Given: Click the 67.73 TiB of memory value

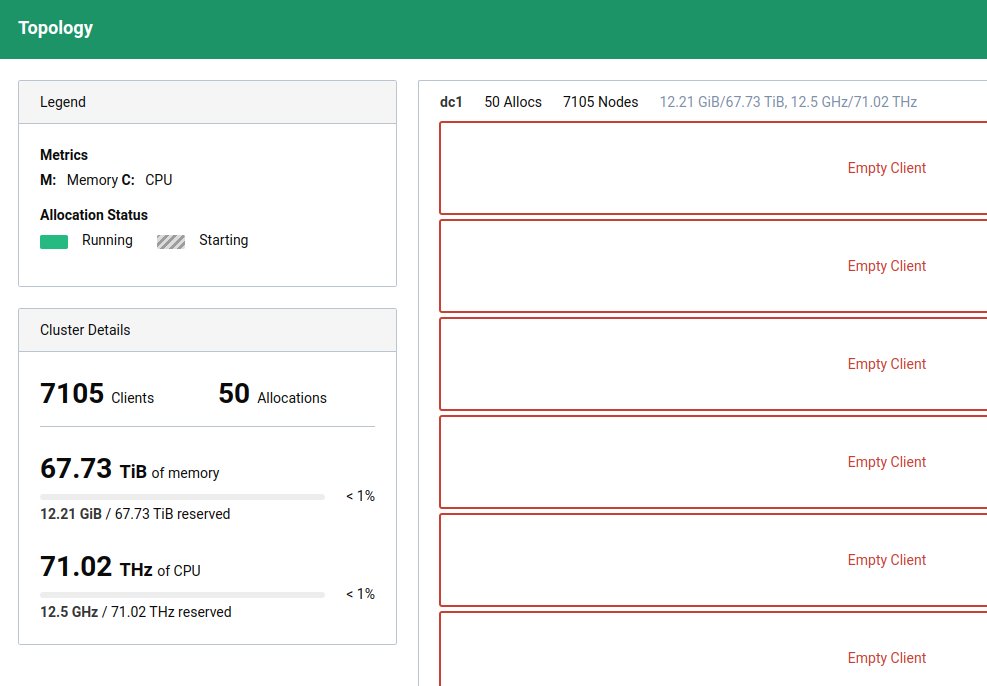Looking at the screenshot, I should pos(130,469).
